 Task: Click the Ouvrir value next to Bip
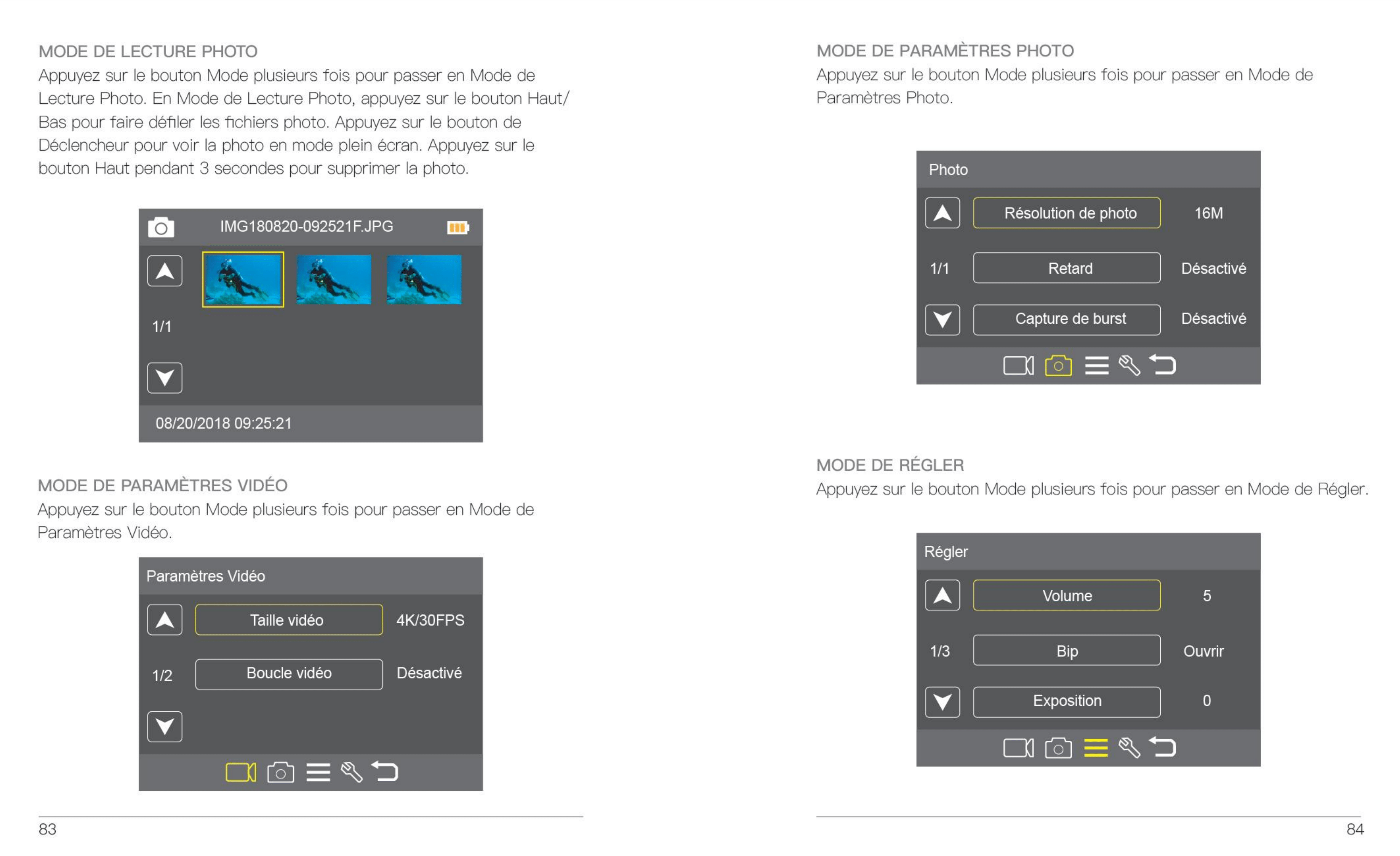point(1204,651)
